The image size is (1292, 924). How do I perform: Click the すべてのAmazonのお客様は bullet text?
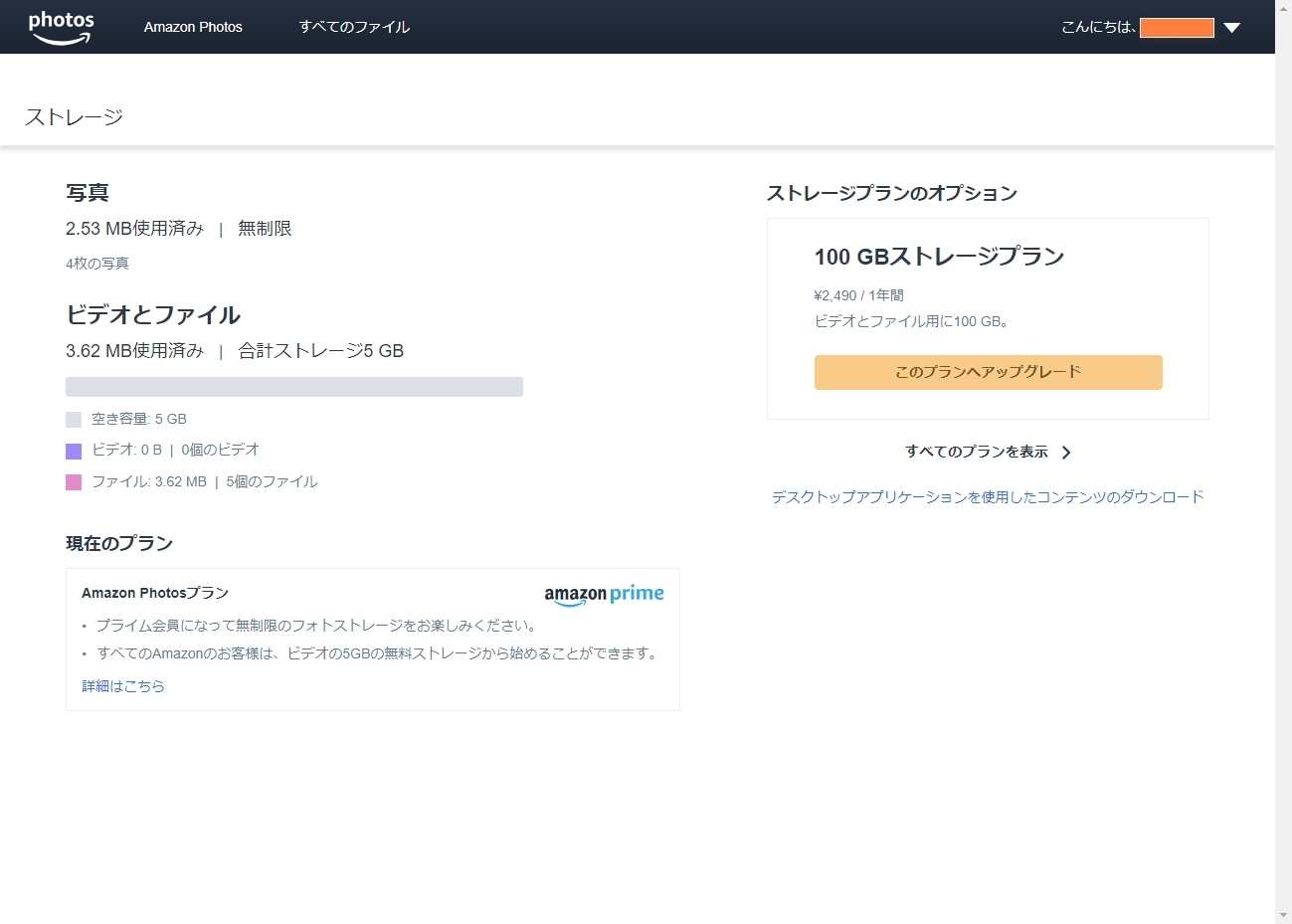379,653
